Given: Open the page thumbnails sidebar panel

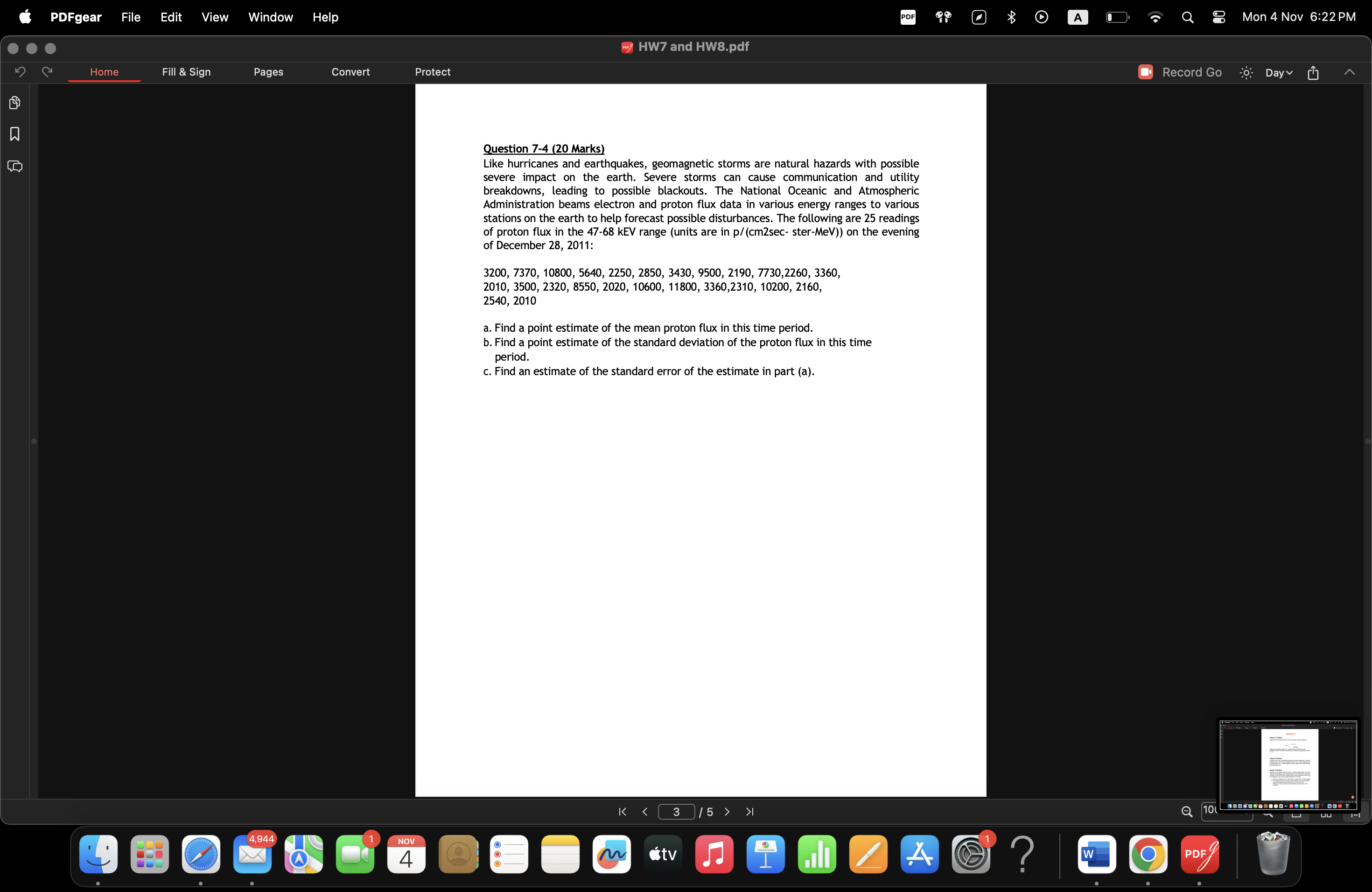Looking at the screenshot, I should click(x=15, y=103).
